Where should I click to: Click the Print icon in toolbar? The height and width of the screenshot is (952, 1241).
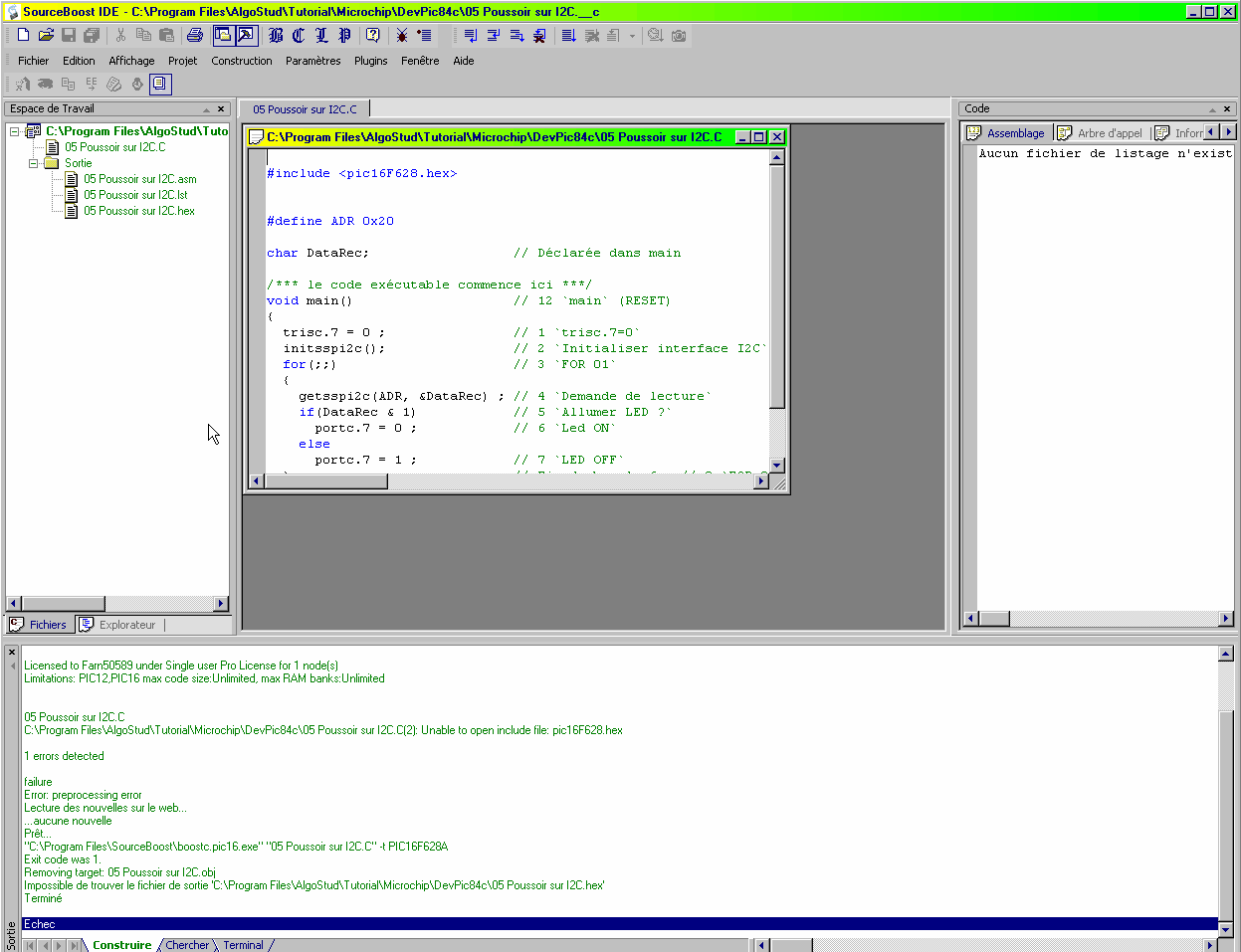pyautogui.click(x=195, y=35)
